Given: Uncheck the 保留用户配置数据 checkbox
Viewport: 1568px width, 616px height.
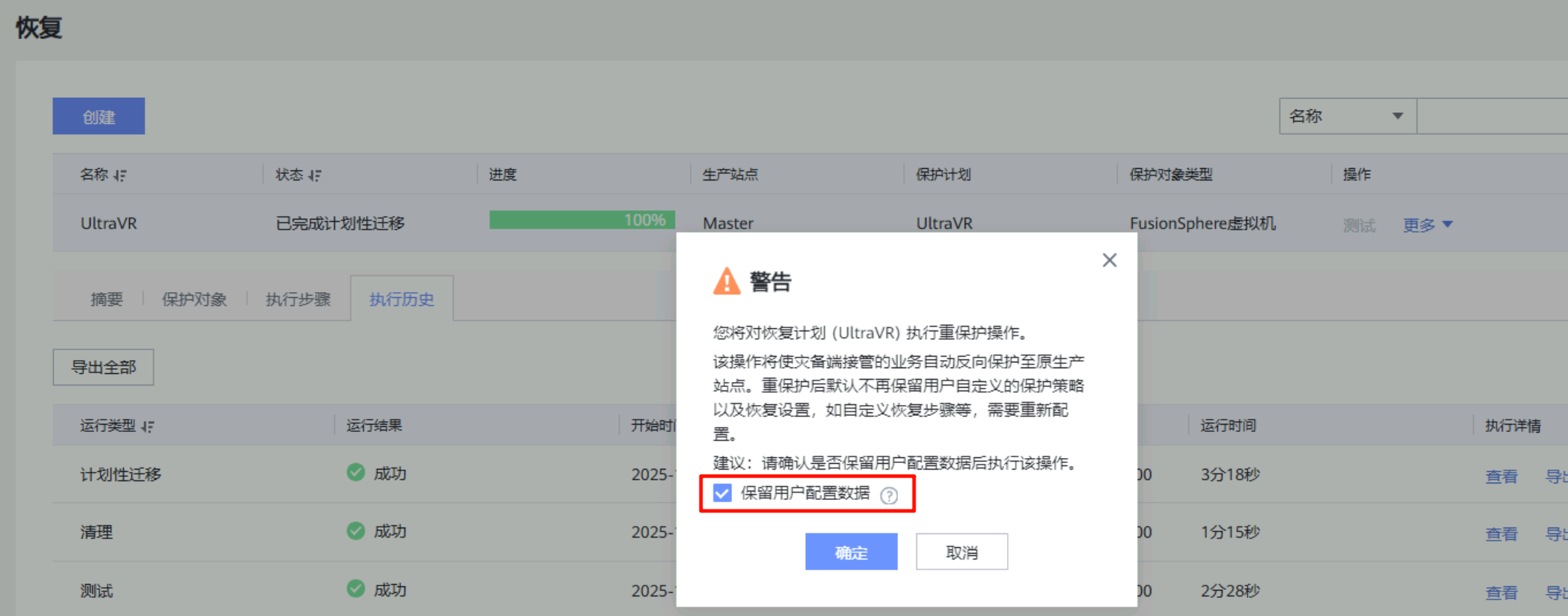Looking at the screenshot, I should [722, 494].
